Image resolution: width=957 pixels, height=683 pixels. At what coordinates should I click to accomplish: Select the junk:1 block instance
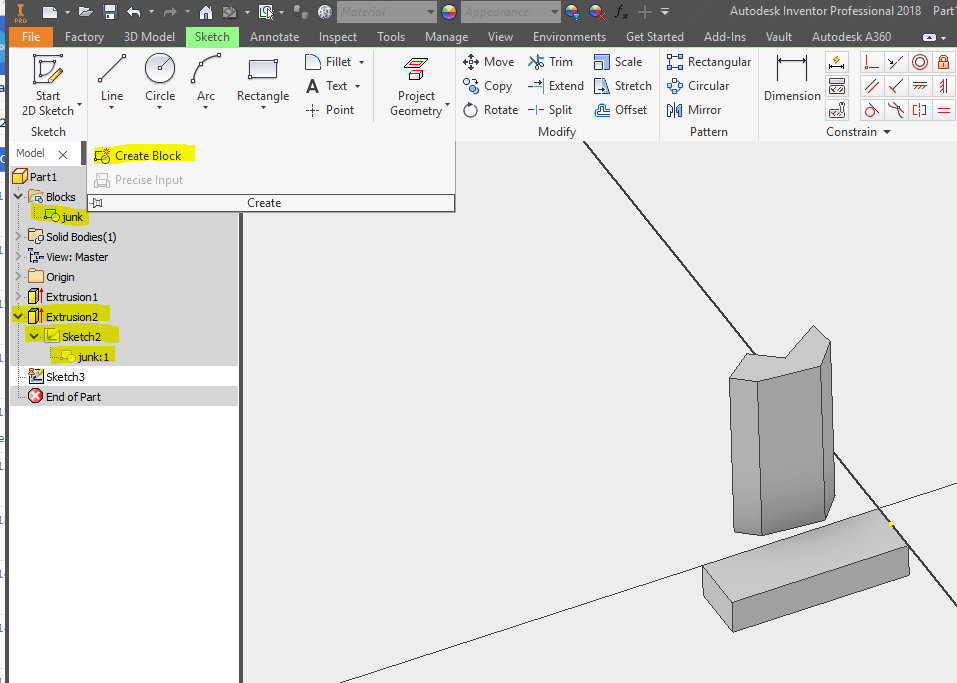85,356
